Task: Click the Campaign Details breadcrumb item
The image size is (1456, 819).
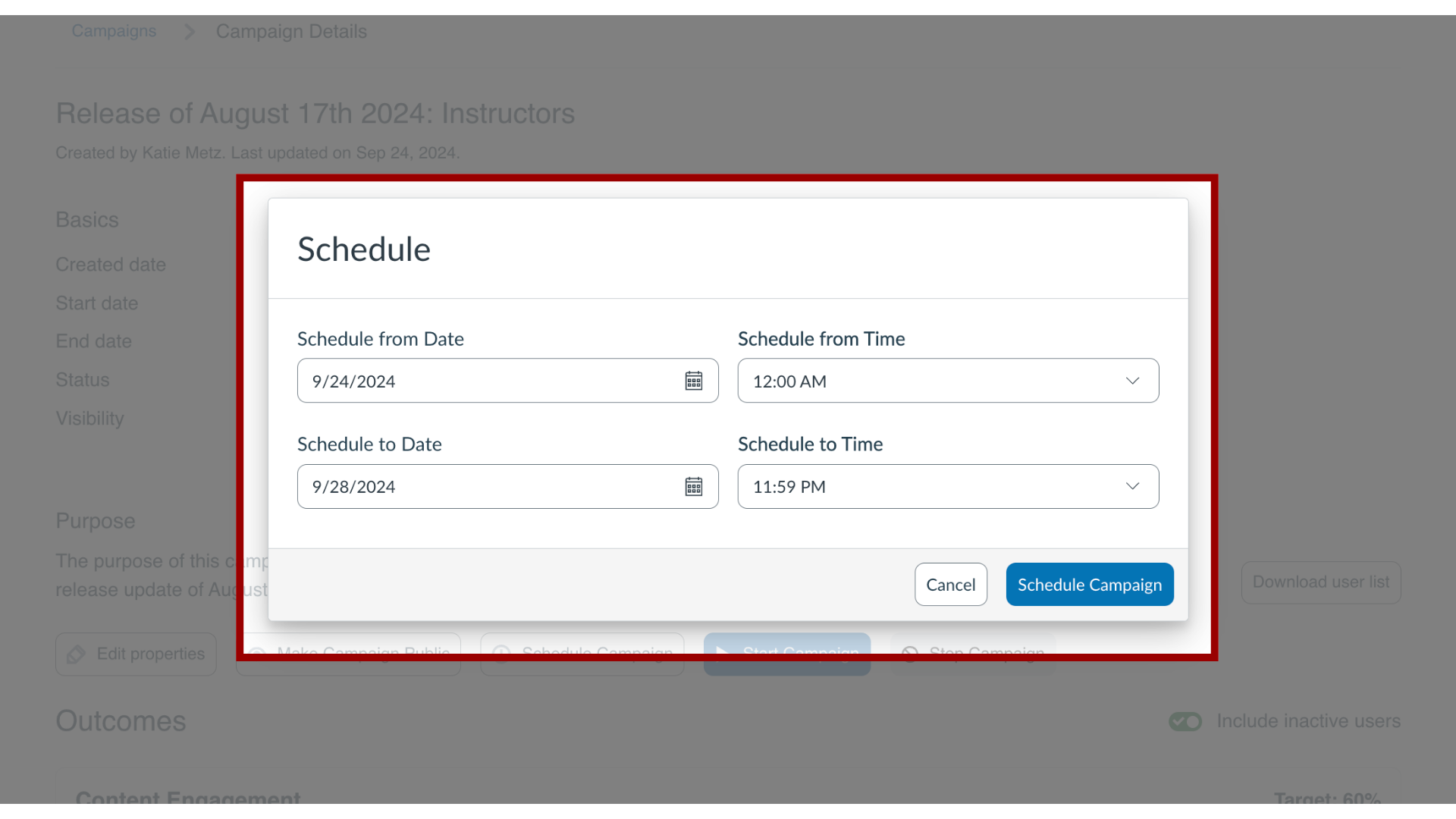Action: coord(291,31)
